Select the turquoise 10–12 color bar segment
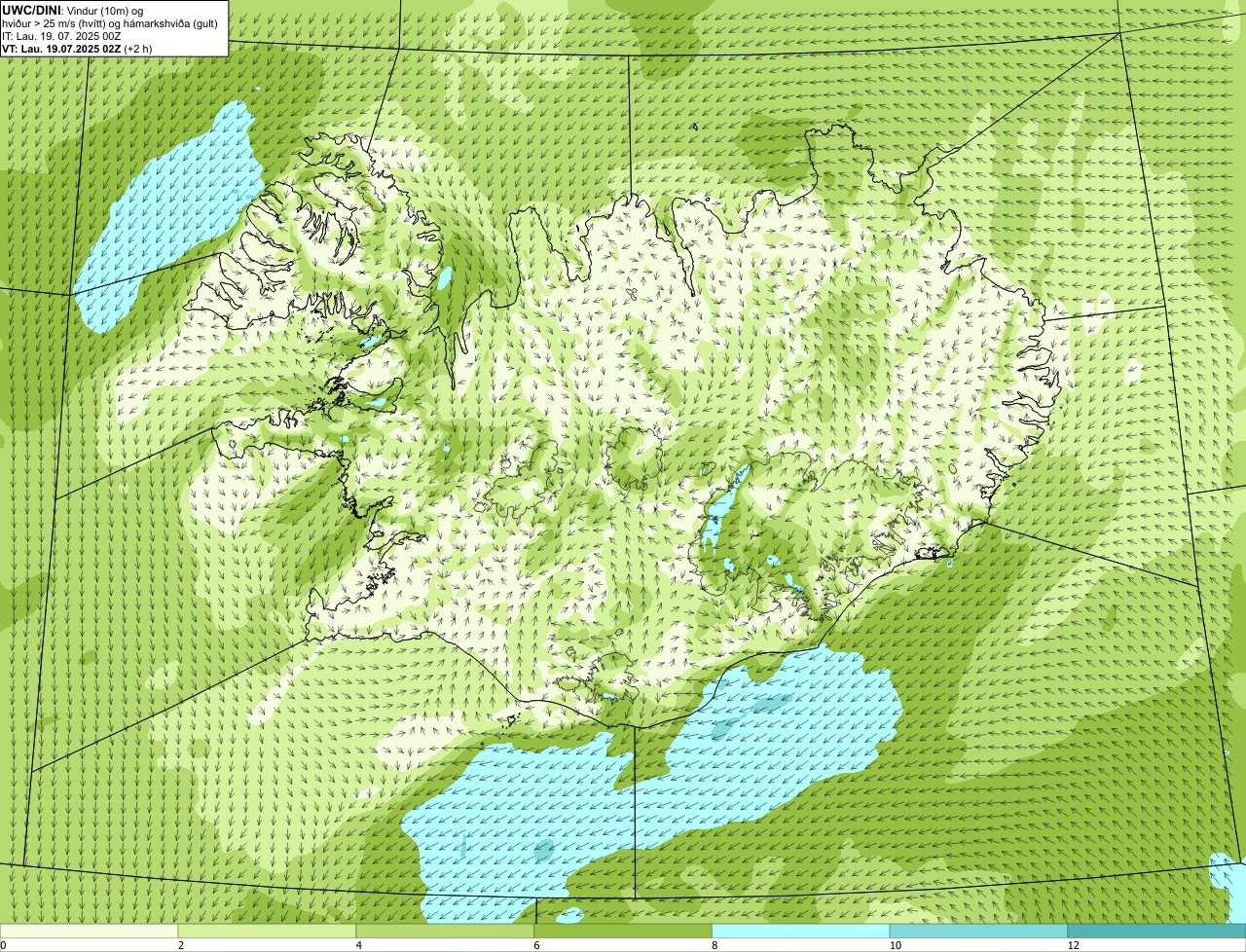Viewport: 1246px width, 952px height. 979,932
